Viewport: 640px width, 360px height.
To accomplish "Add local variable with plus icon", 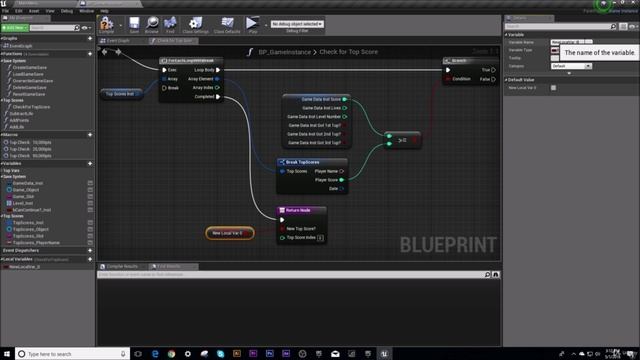I will tap(90, 259).
